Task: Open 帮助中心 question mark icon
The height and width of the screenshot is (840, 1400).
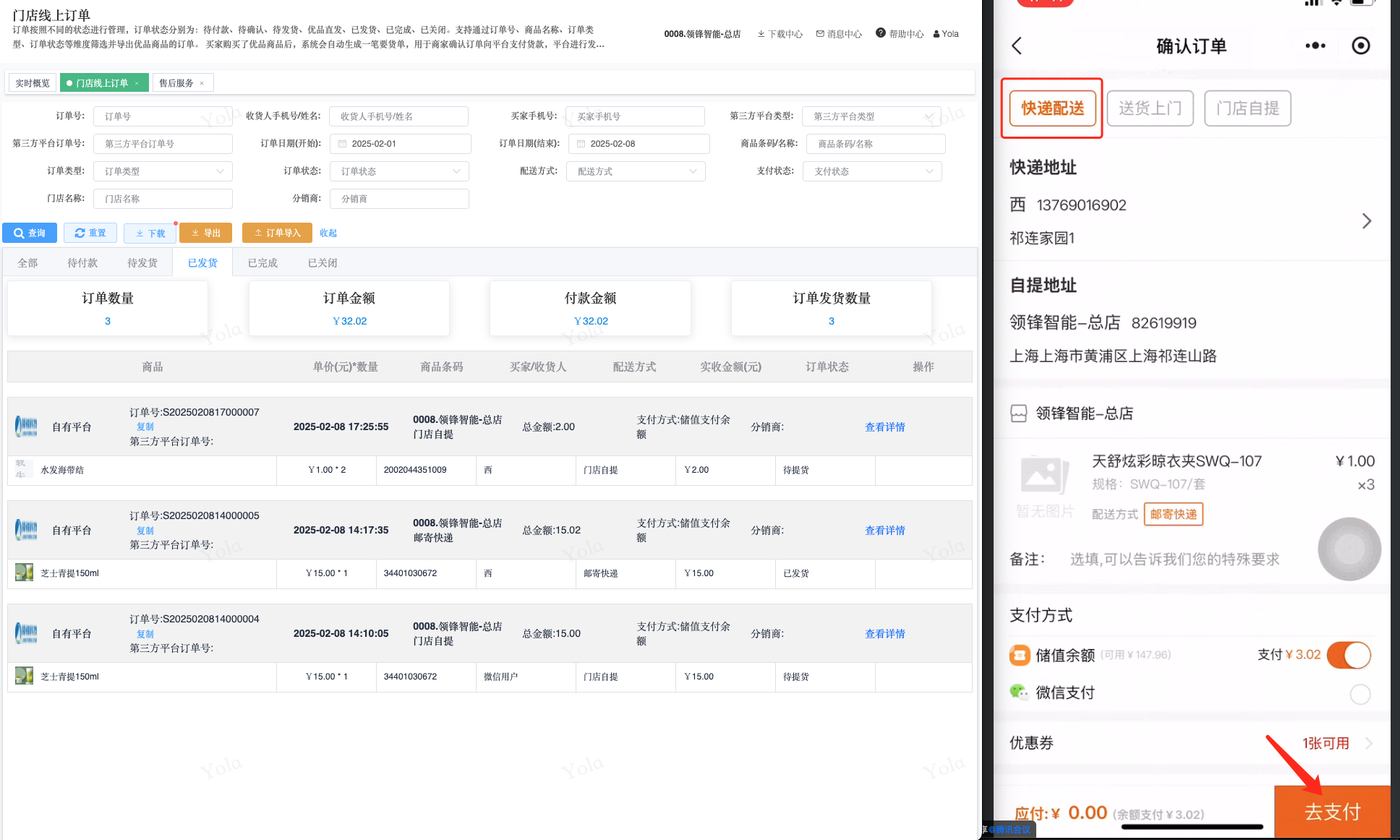Action: coord(880,33)
